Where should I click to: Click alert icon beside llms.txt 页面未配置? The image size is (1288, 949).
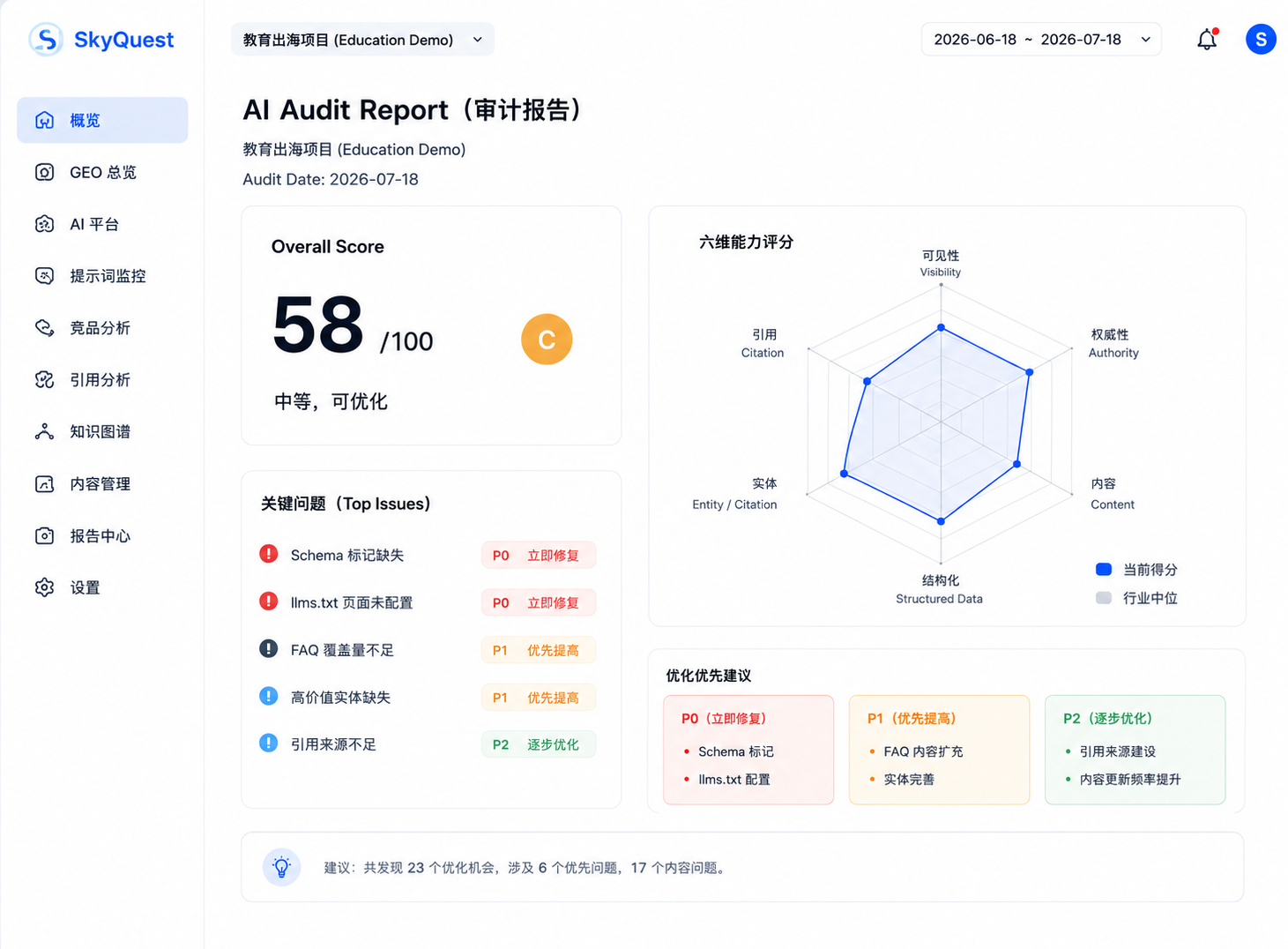pyautogui.click(x=269, y=602)
